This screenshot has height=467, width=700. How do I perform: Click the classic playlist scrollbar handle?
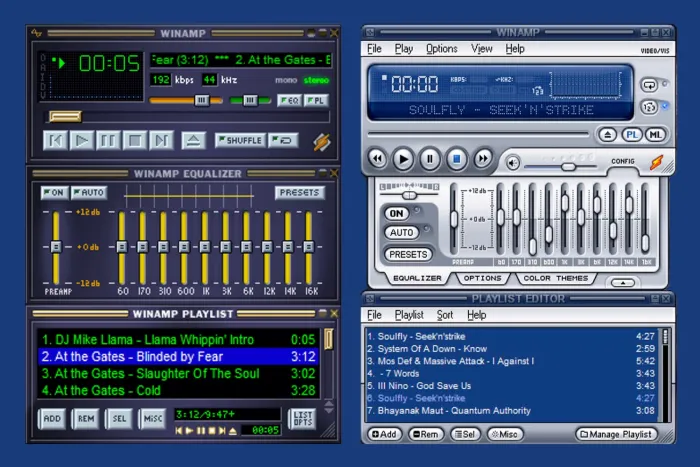coord(329,340)
